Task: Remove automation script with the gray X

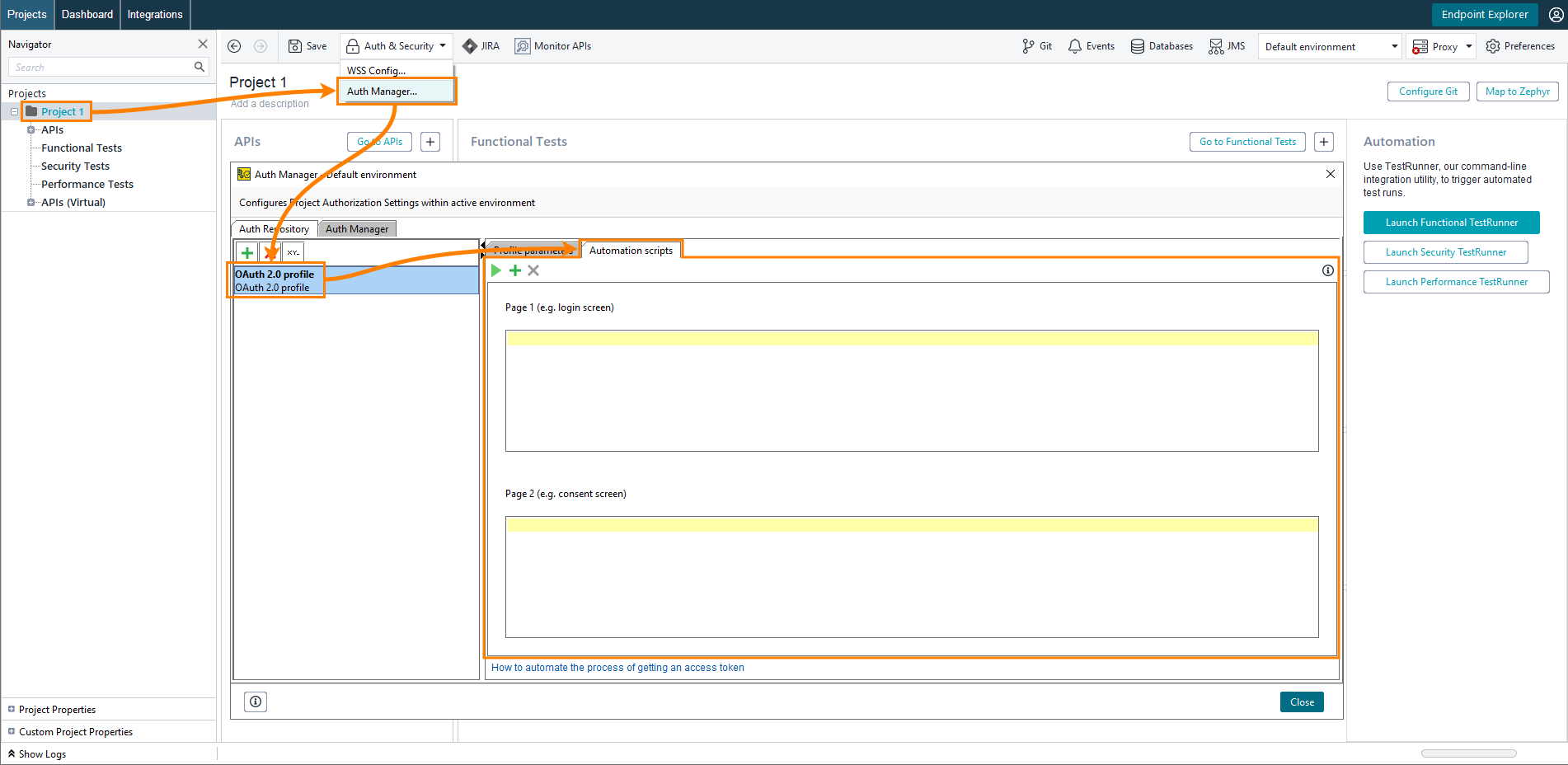Action: click(533, 270)
